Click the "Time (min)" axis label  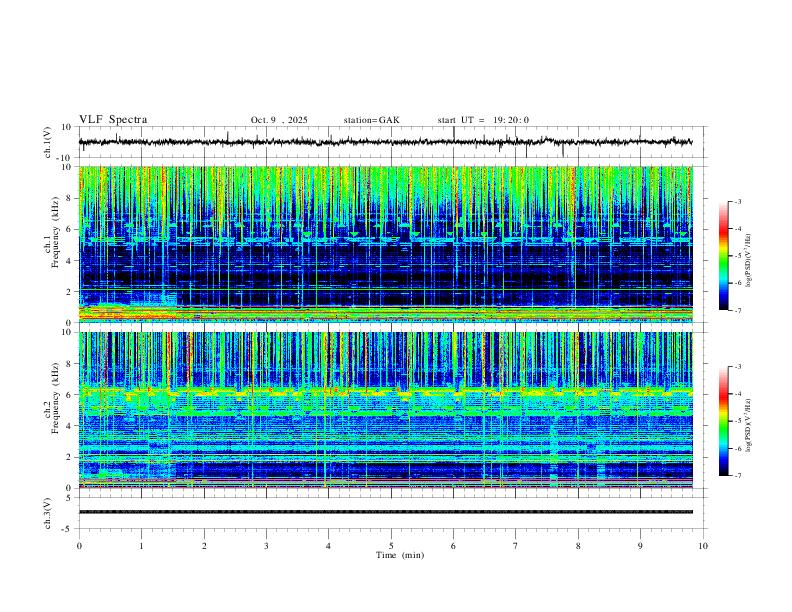click(400, 555)
